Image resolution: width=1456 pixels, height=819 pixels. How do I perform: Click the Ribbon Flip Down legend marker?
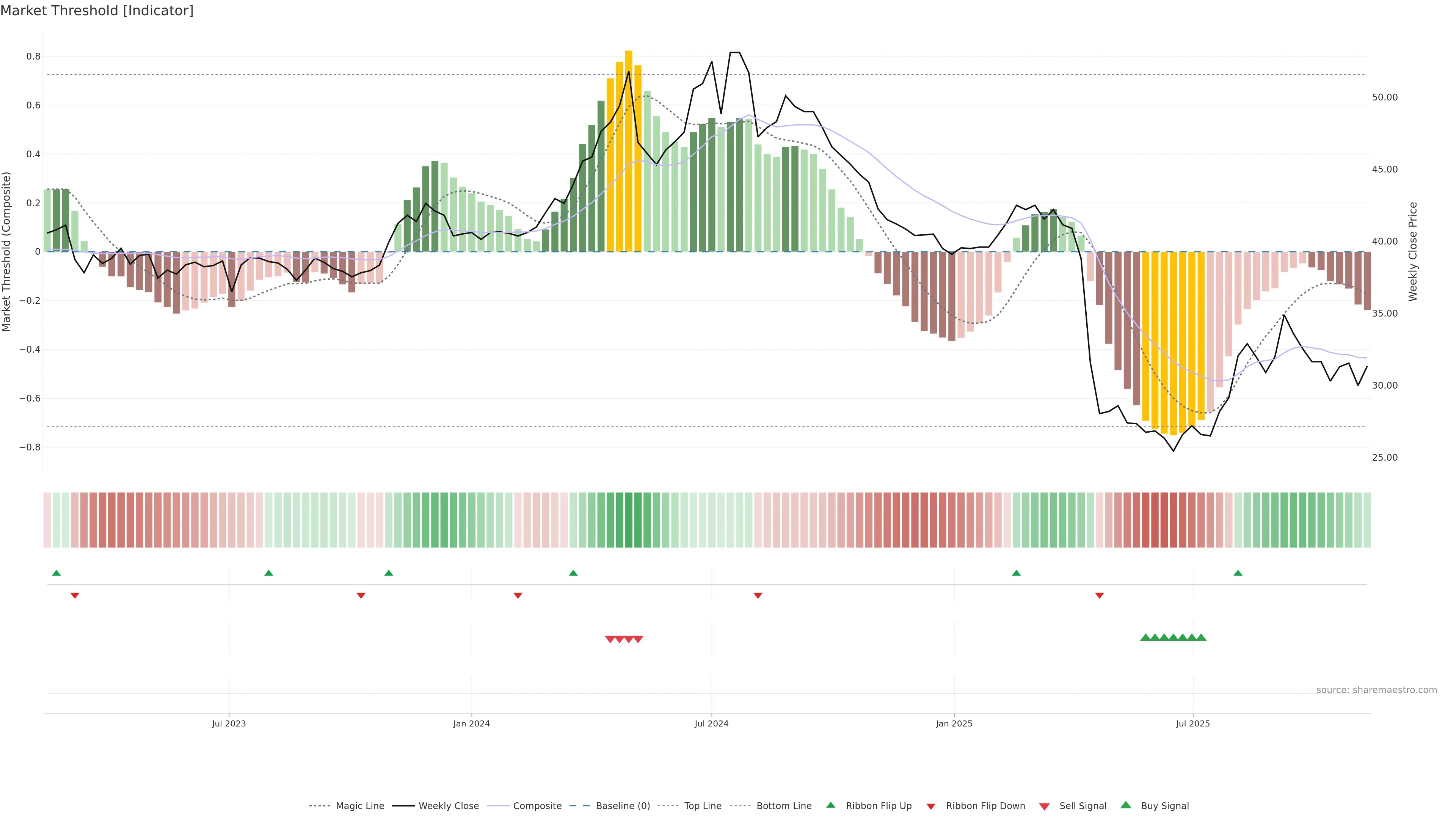[931, 806]
